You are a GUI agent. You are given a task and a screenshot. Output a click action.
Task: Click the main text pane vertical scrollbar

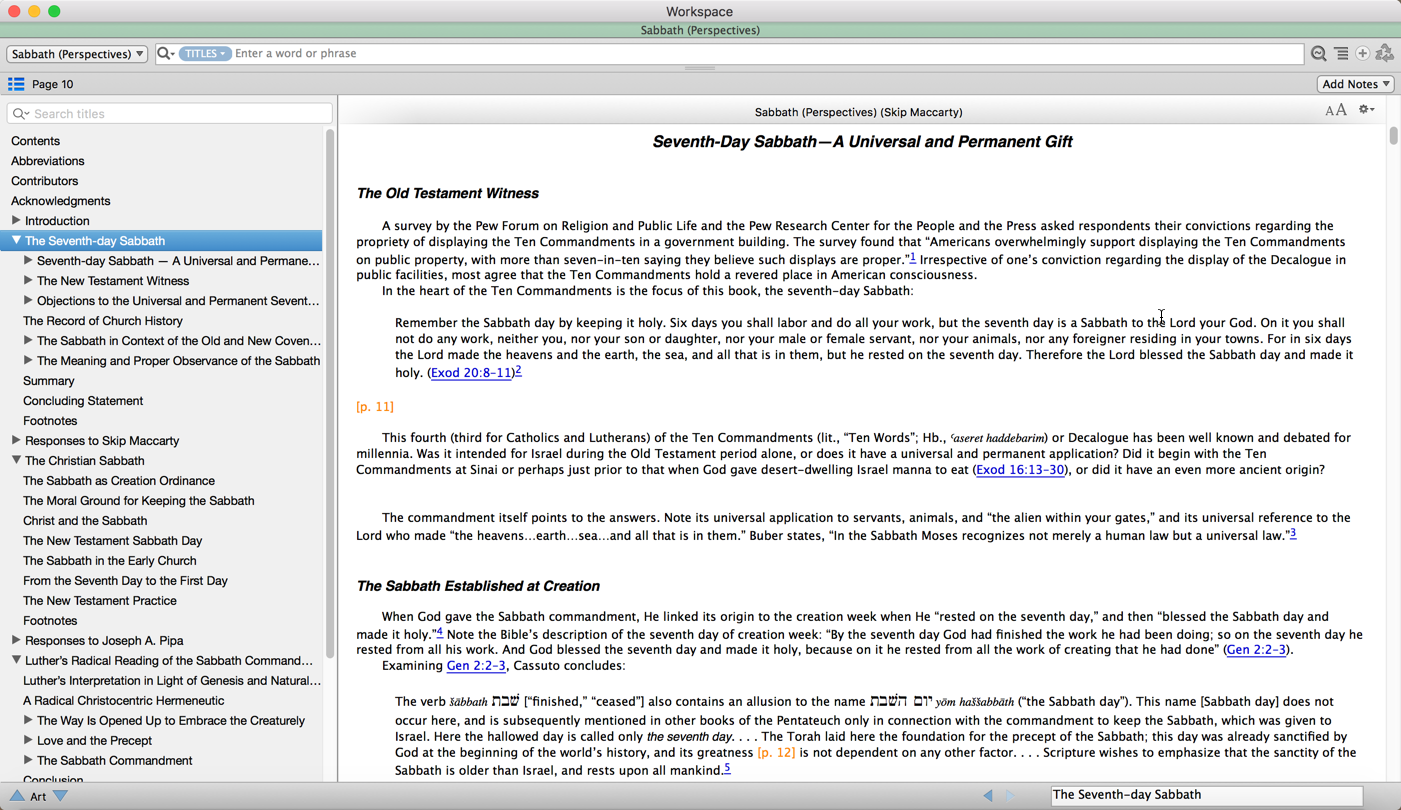click(x=1393, y=136)
